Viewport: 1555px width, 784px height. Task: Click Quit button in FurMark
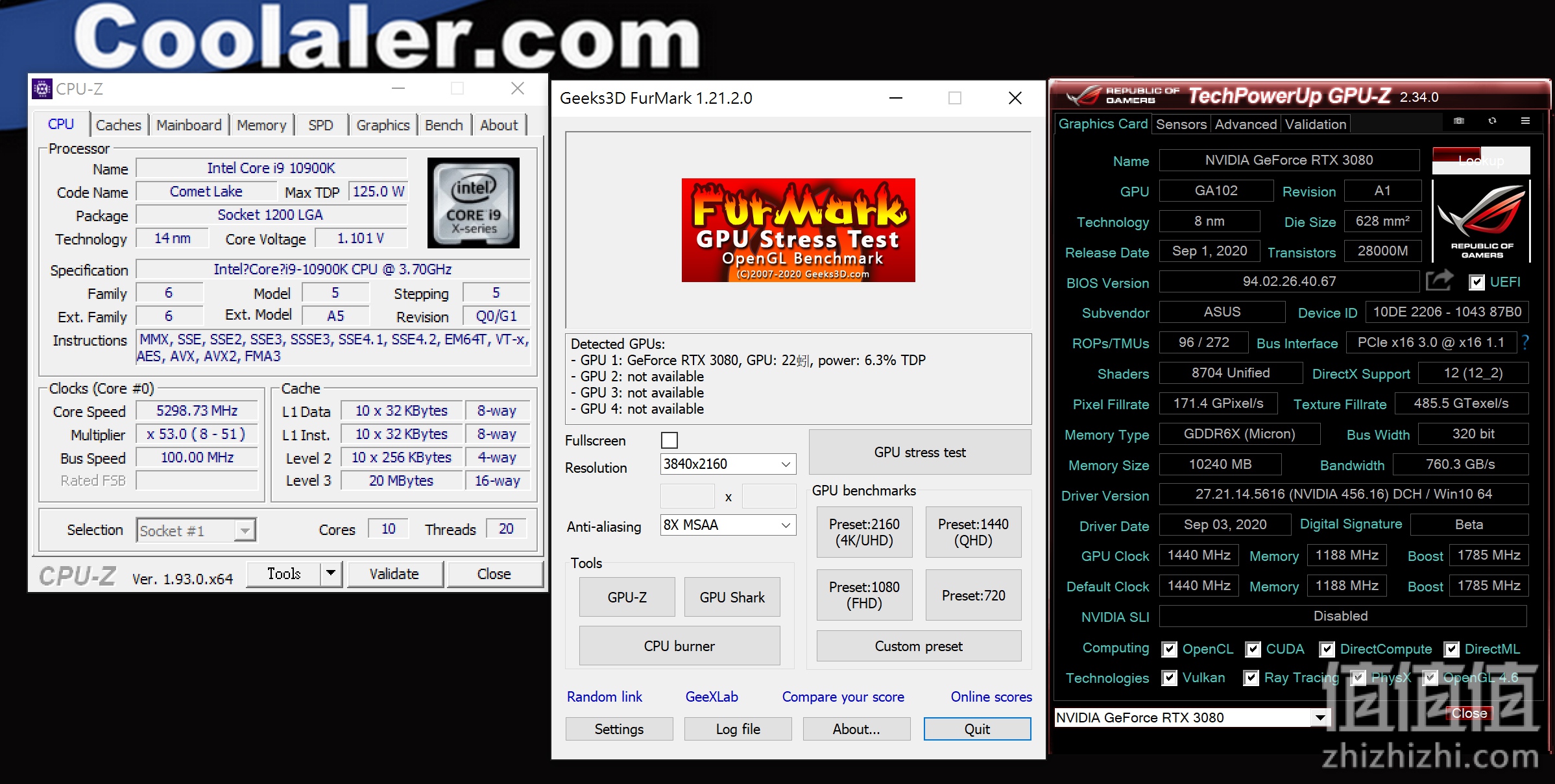[x=977, y=729]
